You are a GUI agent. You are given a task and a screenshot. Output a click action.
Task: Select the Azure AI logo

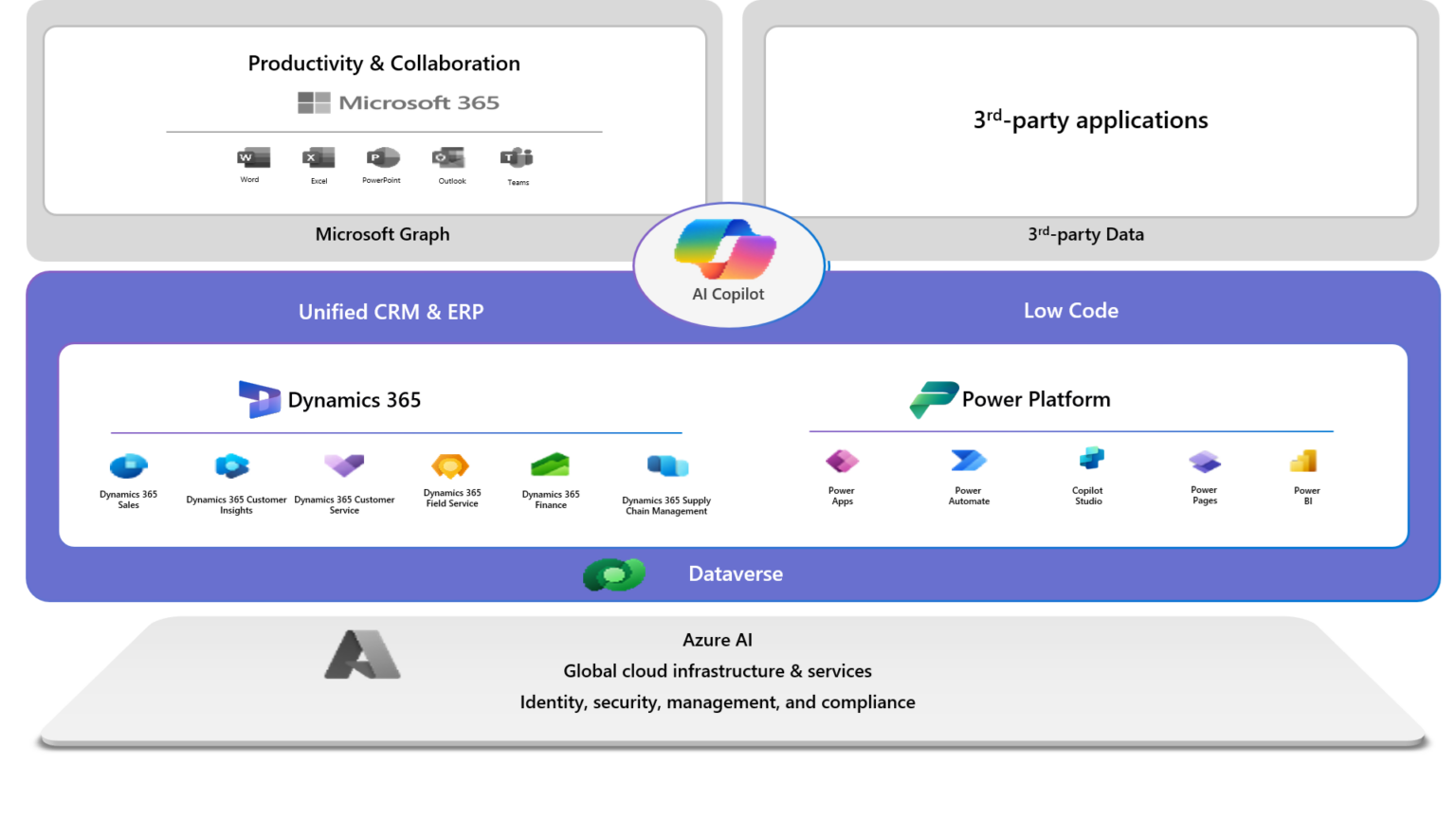(x=364, y=654)
